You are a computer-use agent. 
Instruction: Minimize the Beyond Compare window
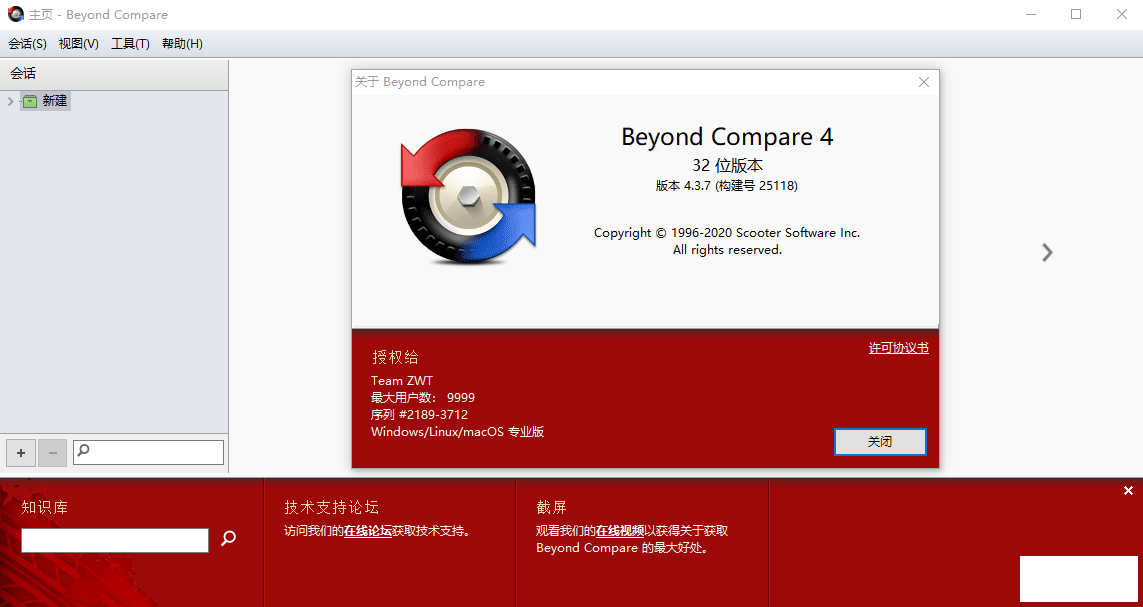1031,14
